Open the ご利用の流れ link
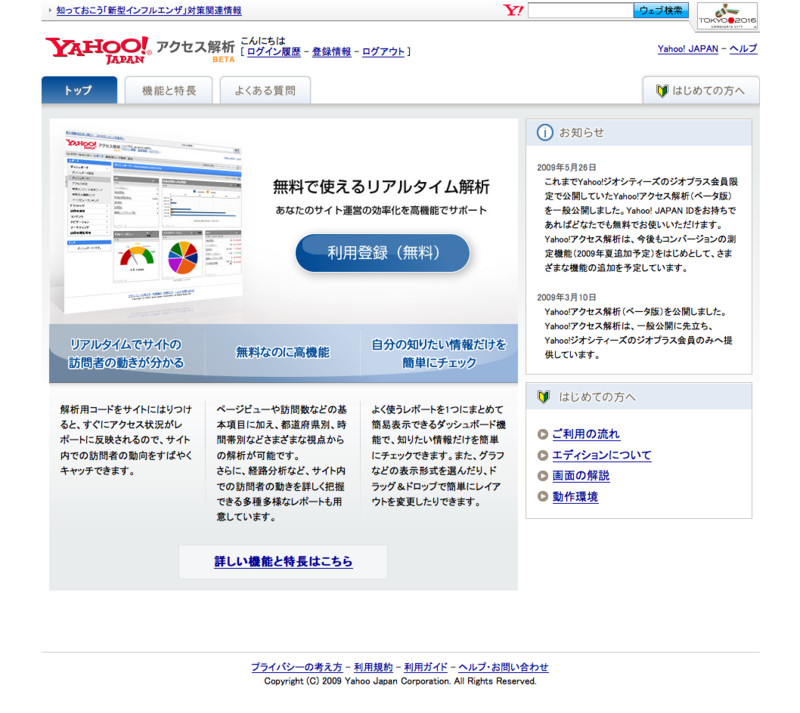This screenshot has height=713, width=800. (586, 434)
